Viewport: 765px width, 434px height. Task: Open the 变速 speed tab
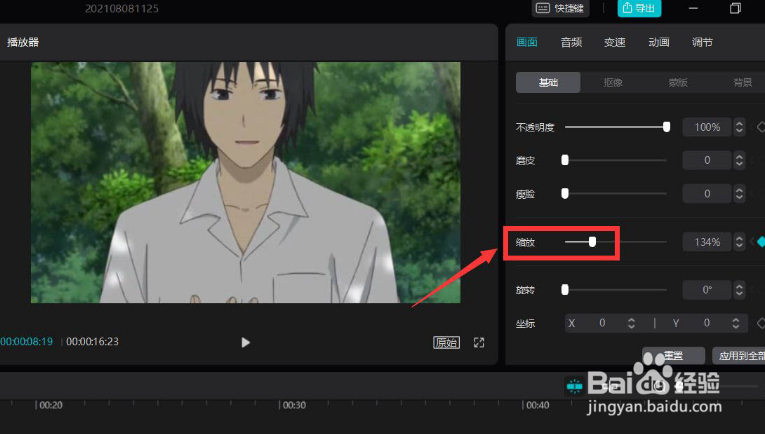[615, 42]
